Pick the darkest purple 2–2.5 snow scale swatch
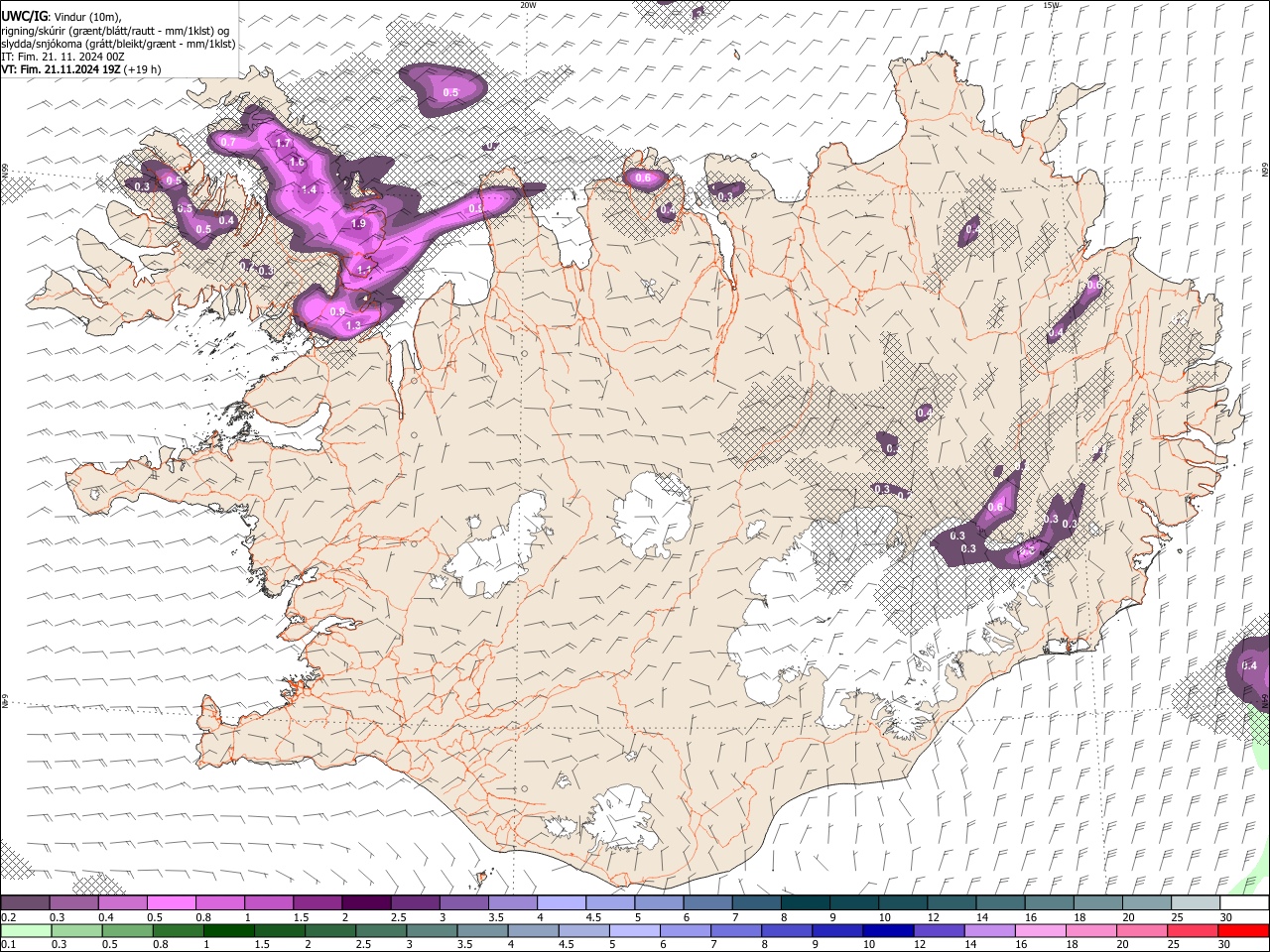 pyautogui.click(x=365, y=903)
